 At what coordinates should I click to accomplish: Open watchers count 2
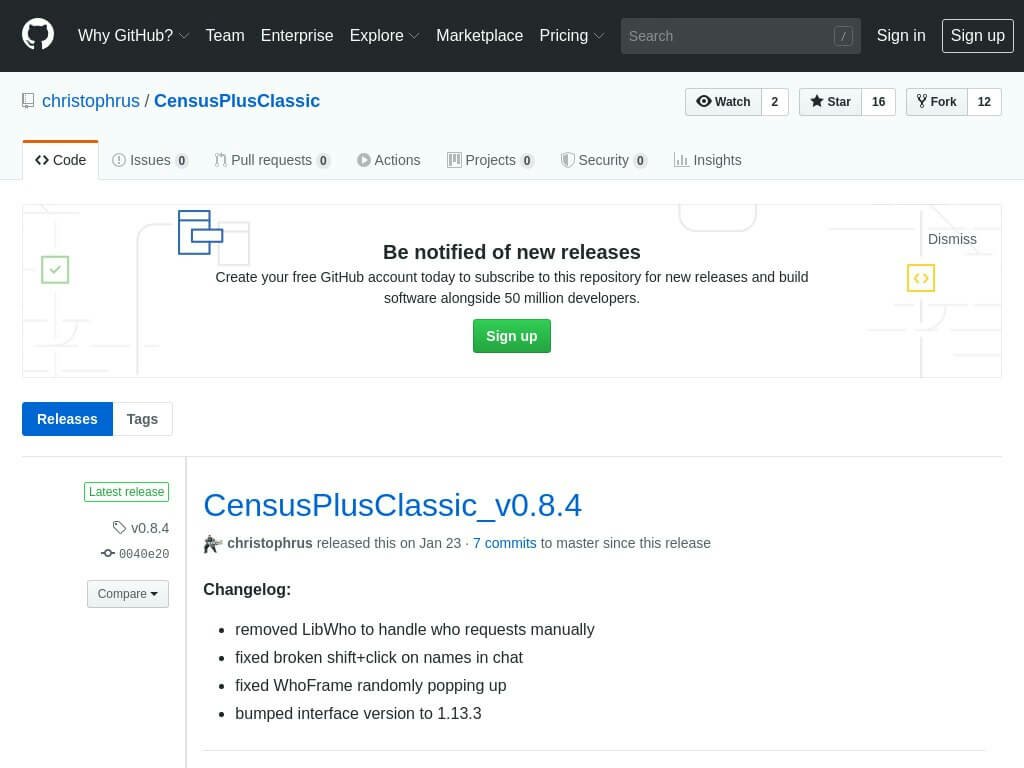tap(775, 102)
